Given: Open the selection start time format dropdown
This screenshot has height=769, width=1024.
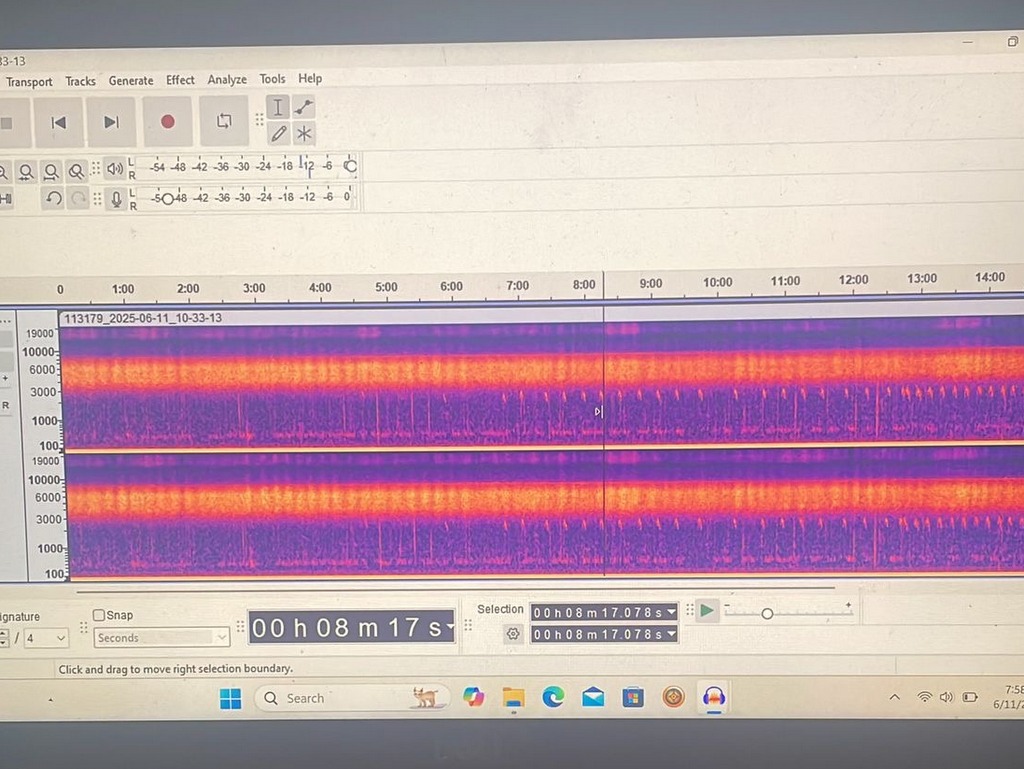Looking at the screenshot, I should click(x=671, y=612).
